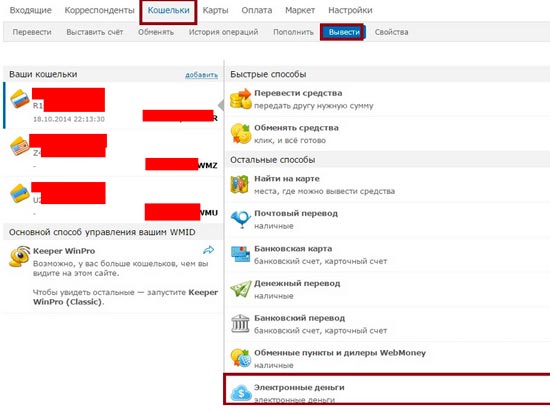The image size is (550, 413).
Task: Click the Обменные пункты и дилеры icon
Action: pos(241,358)
